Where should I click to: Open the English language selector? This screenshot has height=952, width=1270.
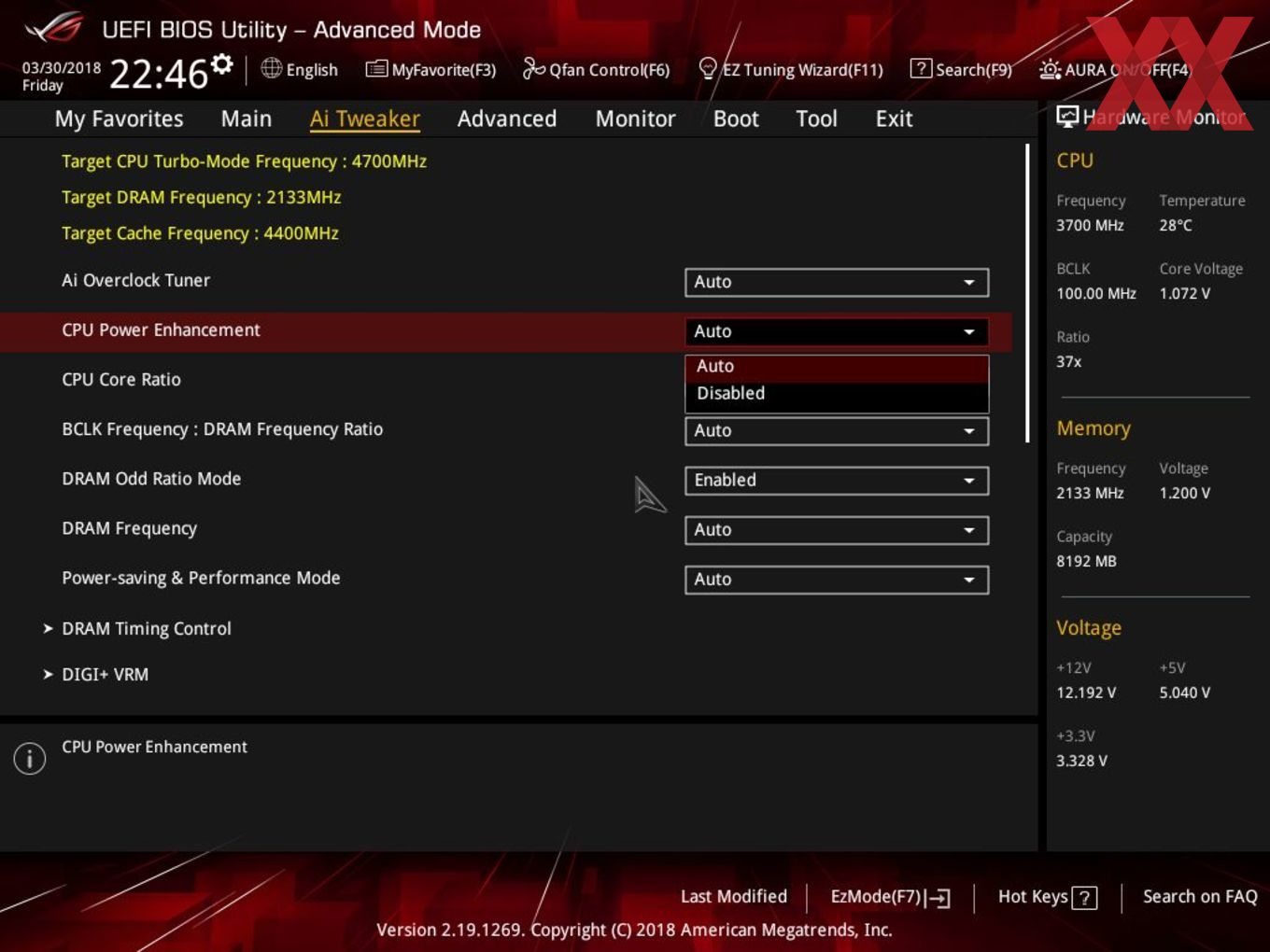300,69
